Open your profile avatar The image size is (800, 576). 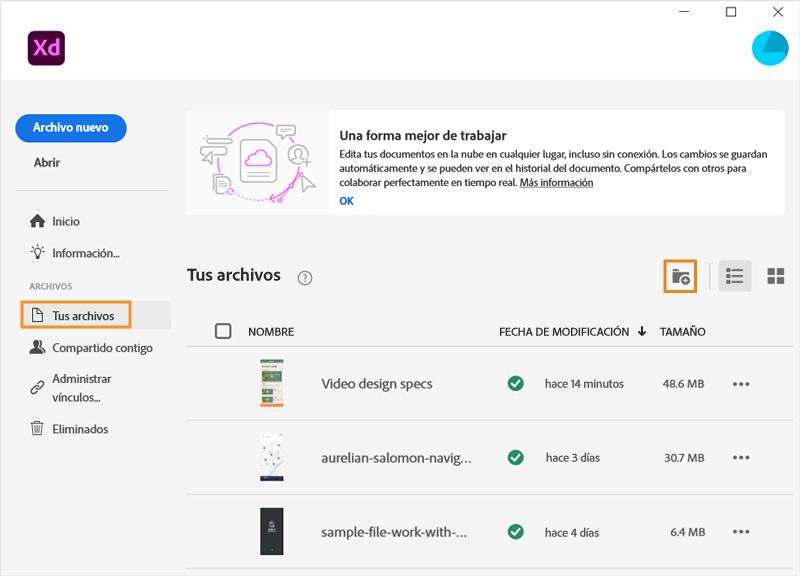point(769,46)
